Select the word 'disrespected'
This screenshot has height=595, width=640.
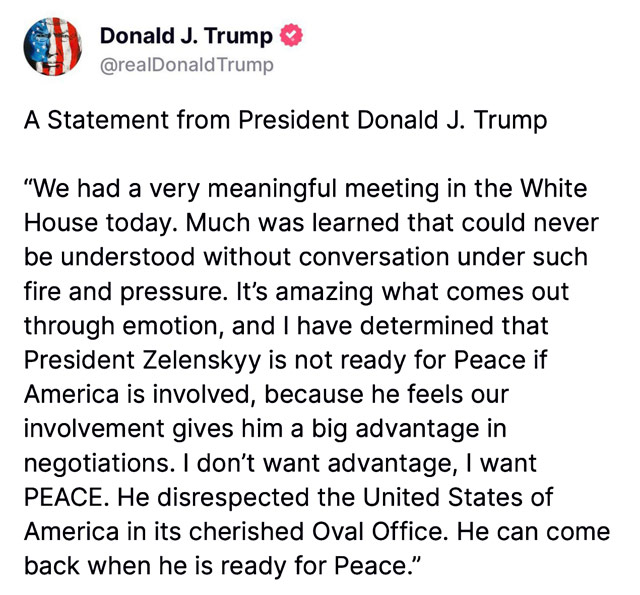coord(233,498)
